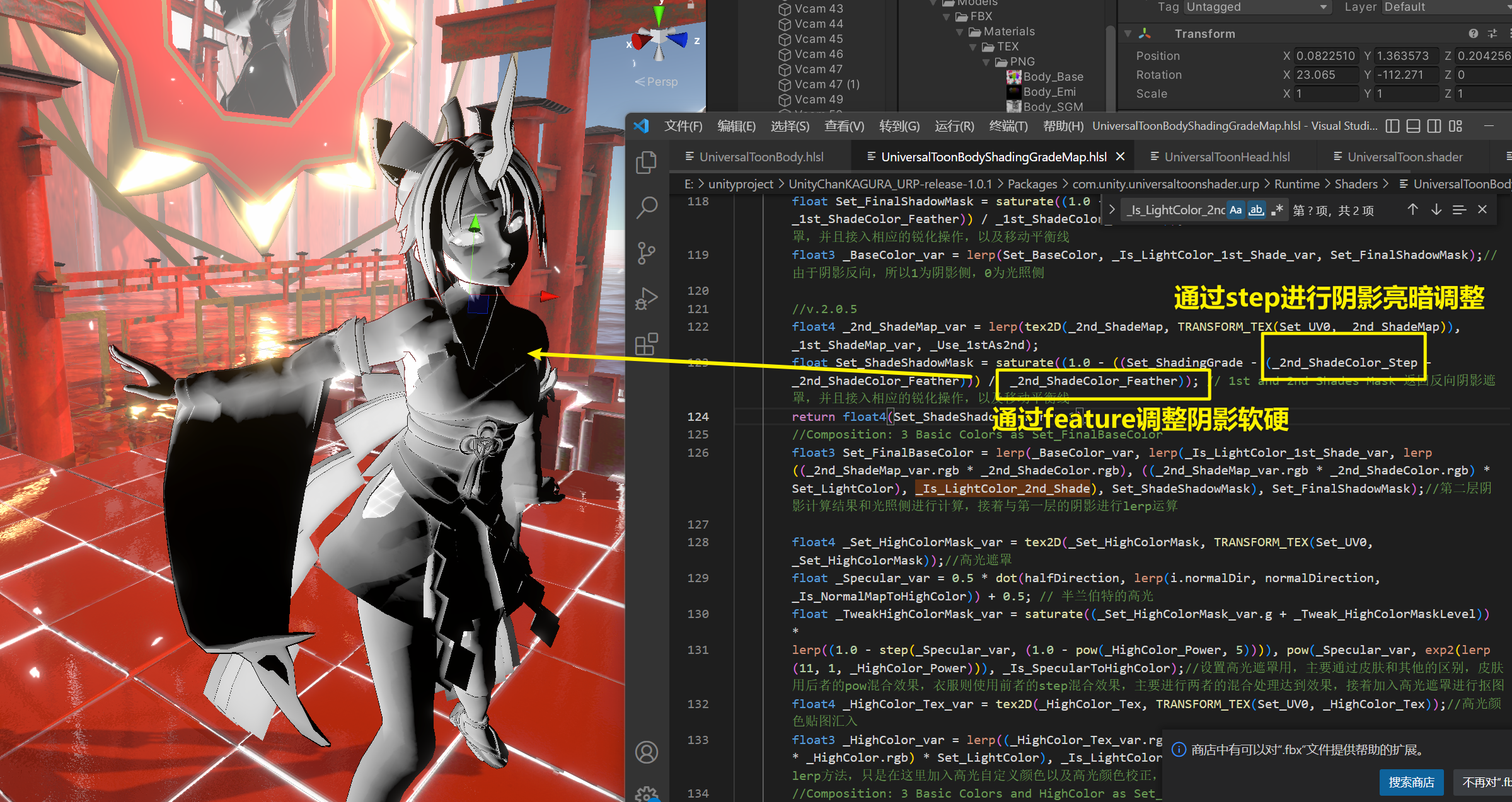1512x802 pixels.
Task: Open the Run and Debug view
Action: click(646, 299)
